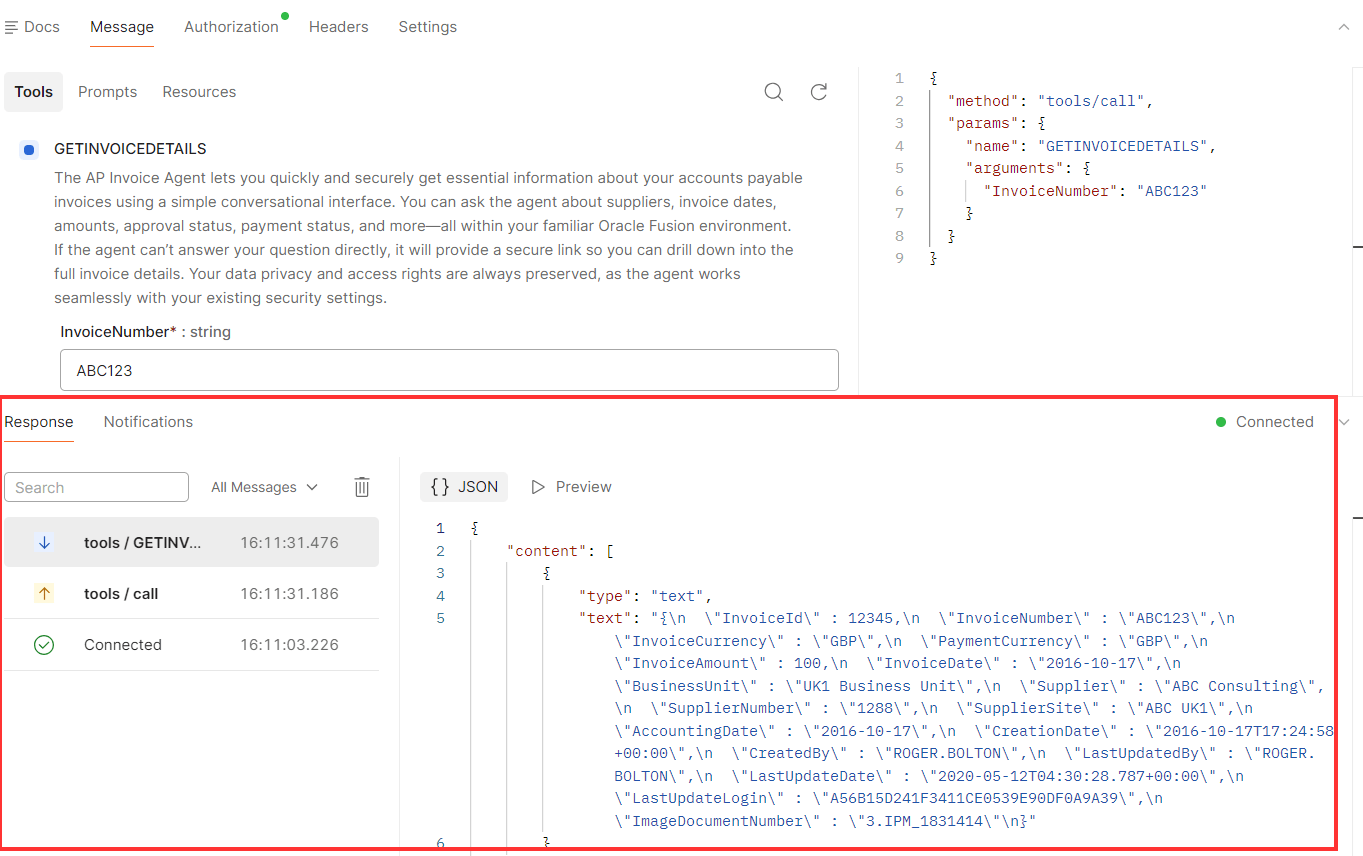Image resolution: width=1363 pixels, height=856 pixels.
Task: Select the GETINVOICEDETAILS tool radio button
Action: point(29,150)
